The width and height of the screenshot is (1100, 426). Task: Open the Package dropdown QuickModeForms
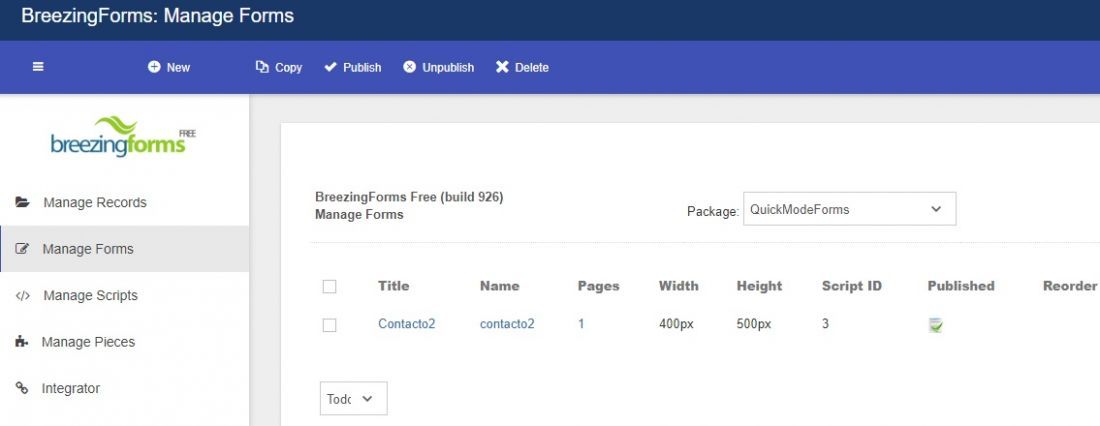(849, 209)
